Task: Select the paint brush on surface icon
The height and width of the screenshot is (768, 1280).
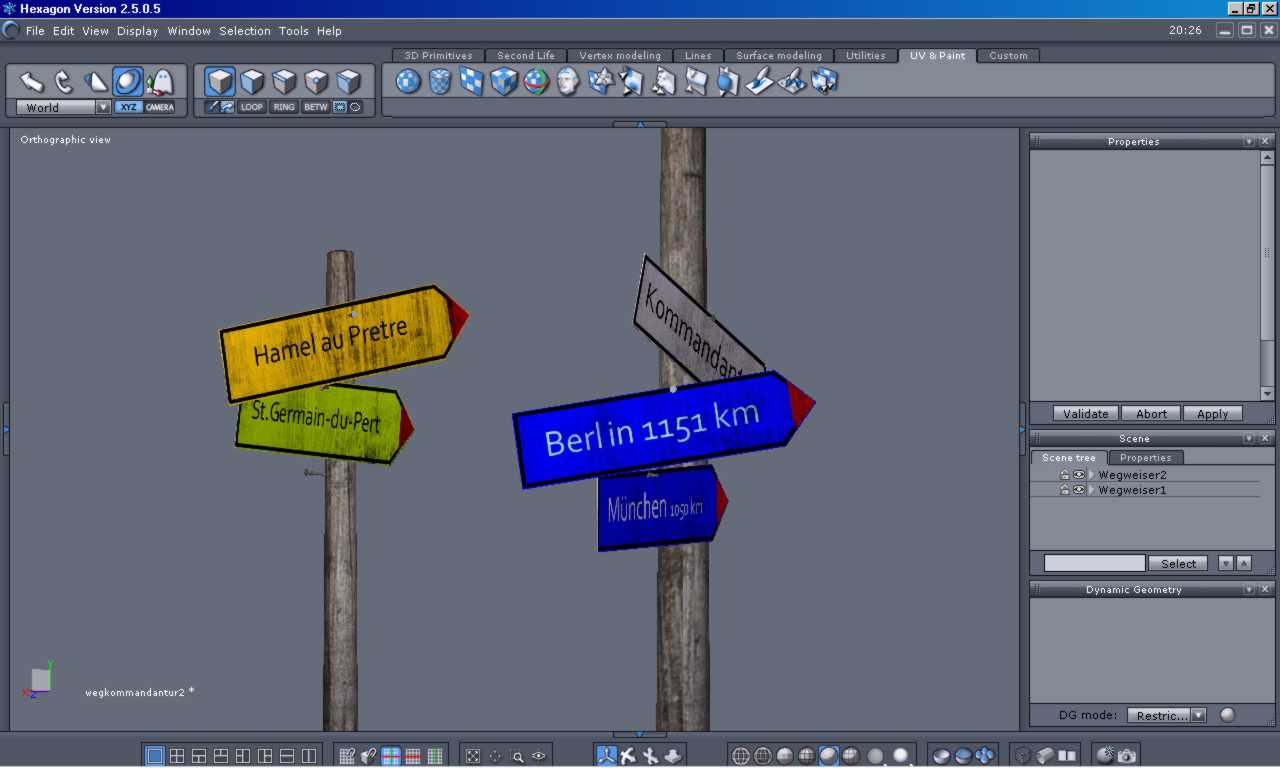Action: coord(760,81)
